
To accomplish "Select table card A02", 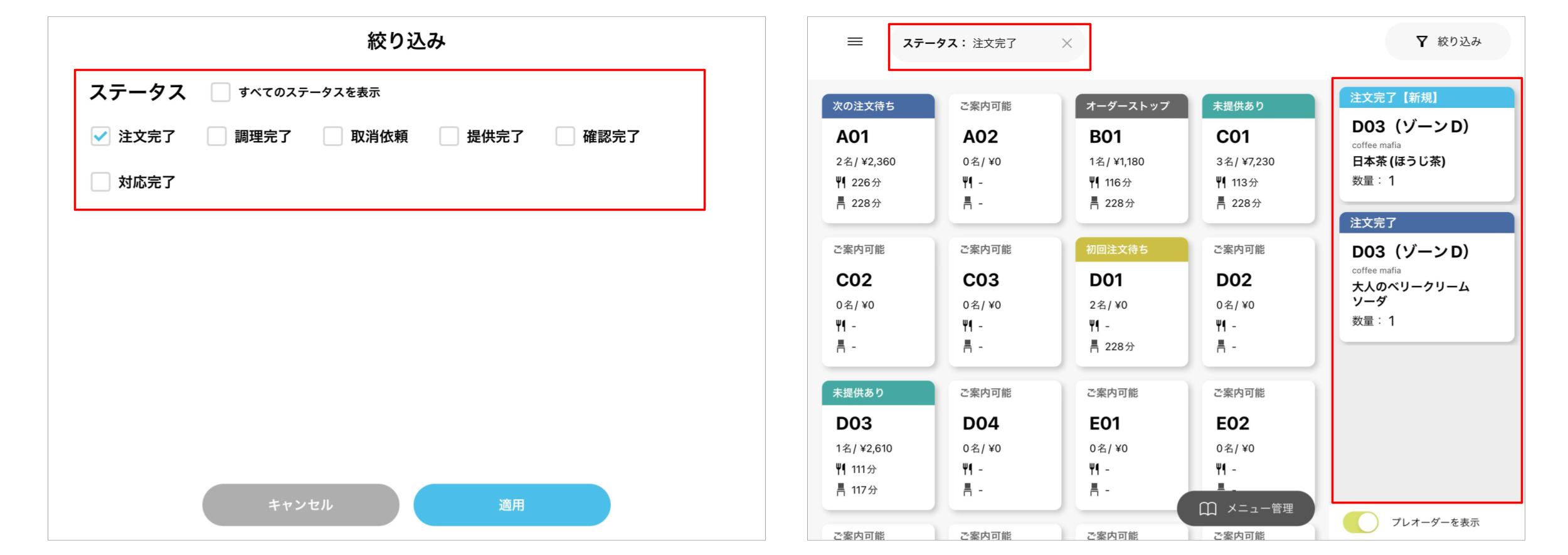I will (1005, 159).
